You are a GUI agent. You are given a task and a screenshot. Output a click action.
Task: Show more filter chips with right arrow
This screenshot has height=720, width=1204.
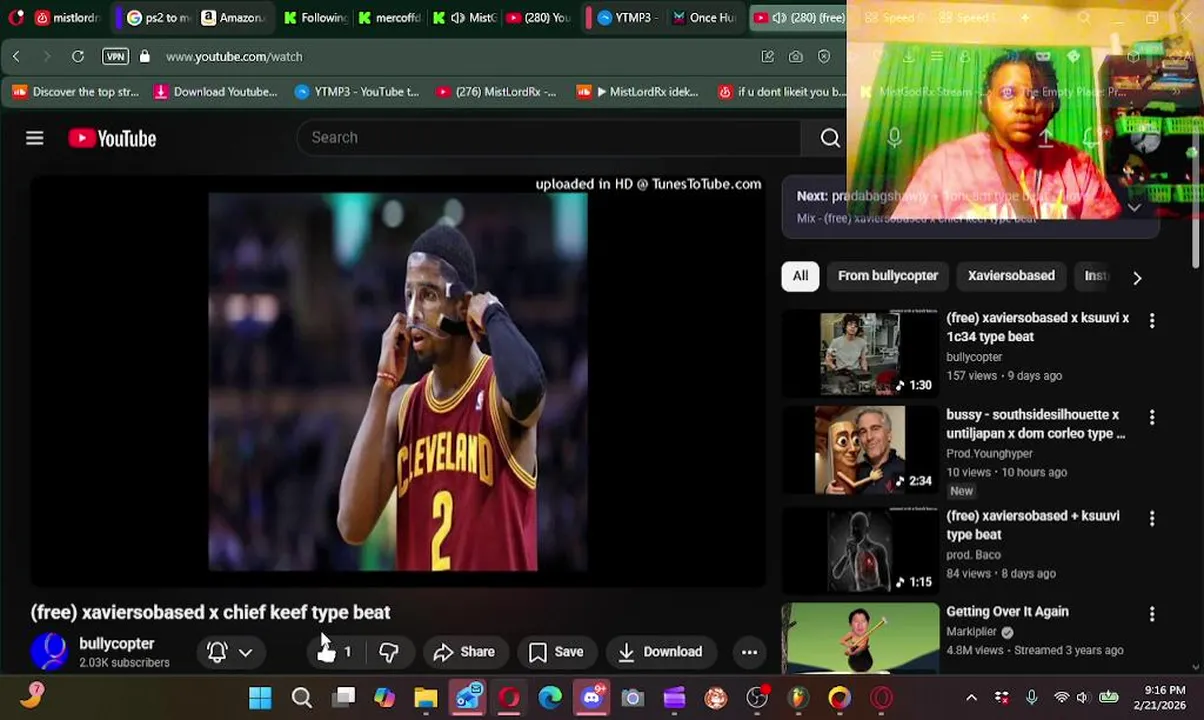(1136, 277)
